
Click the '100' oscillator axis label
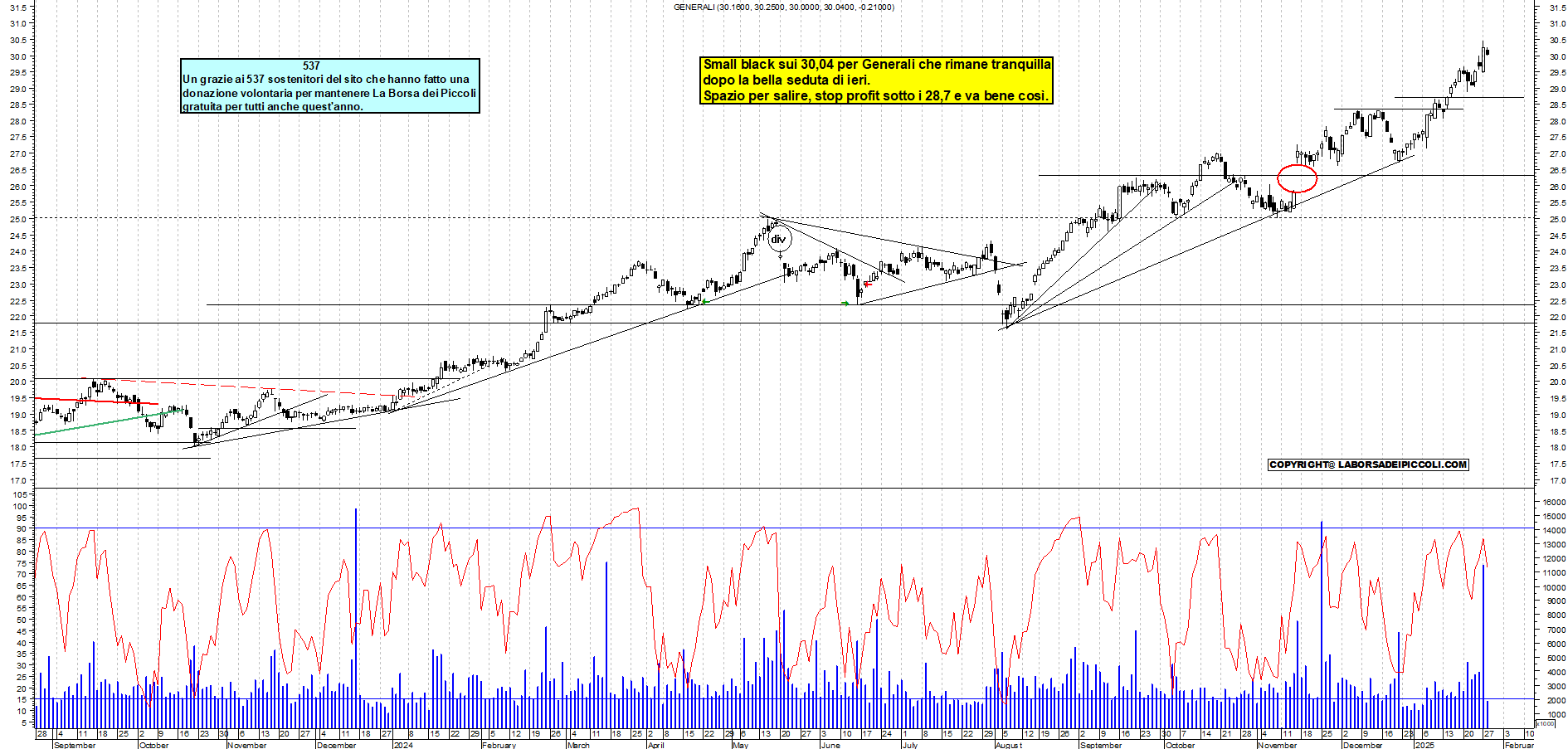(x=21, y=505)
